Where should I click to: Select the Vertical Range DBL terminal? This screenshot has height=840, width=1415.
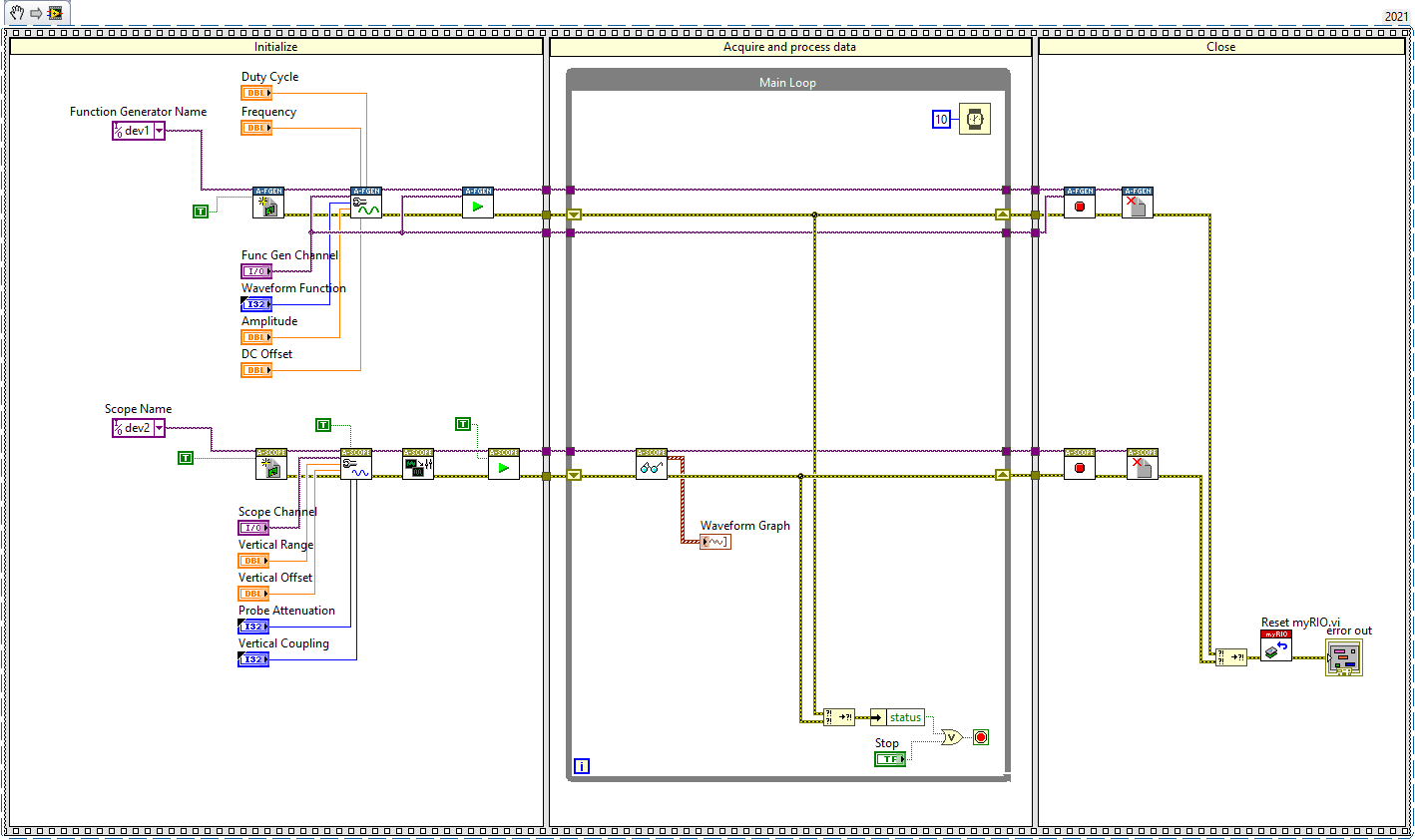click(x=253, y=561)
